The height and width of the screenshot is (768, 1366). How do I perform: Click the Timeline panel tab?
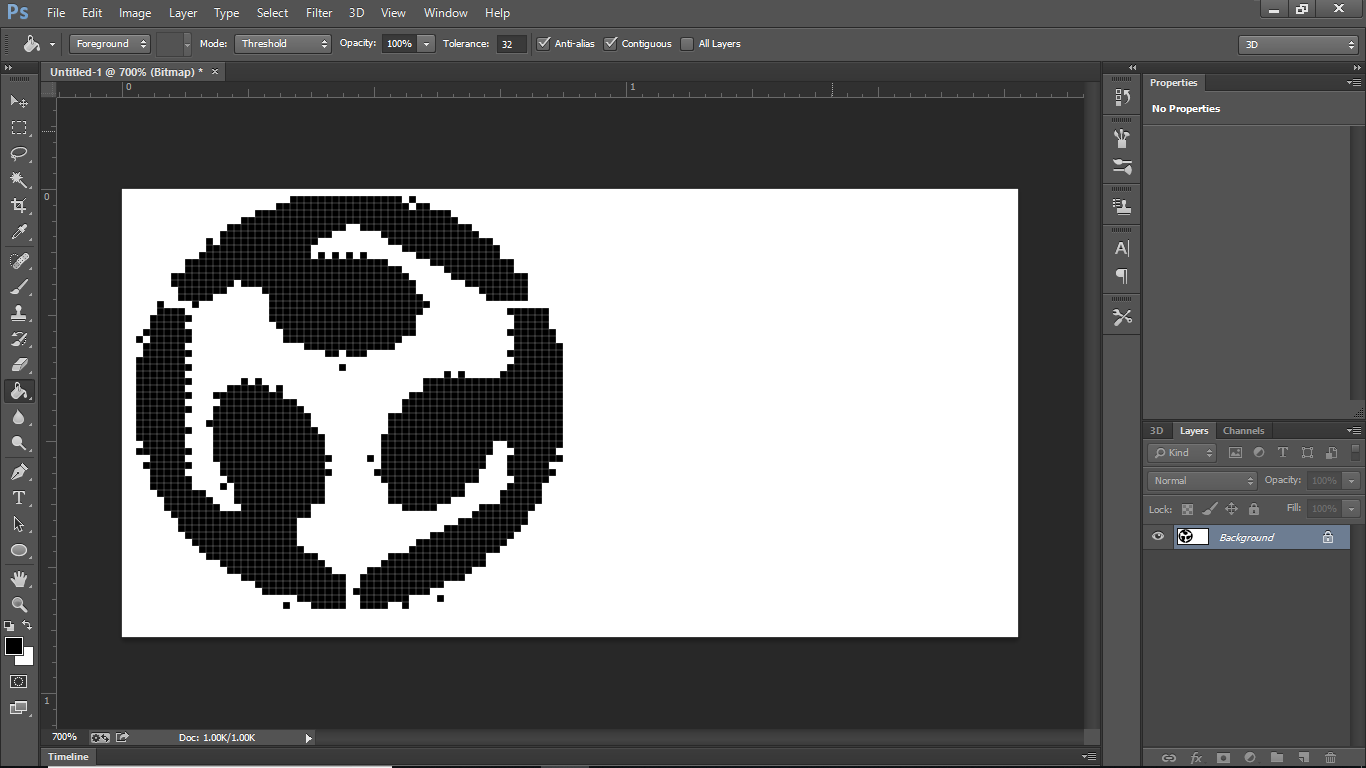69,757
